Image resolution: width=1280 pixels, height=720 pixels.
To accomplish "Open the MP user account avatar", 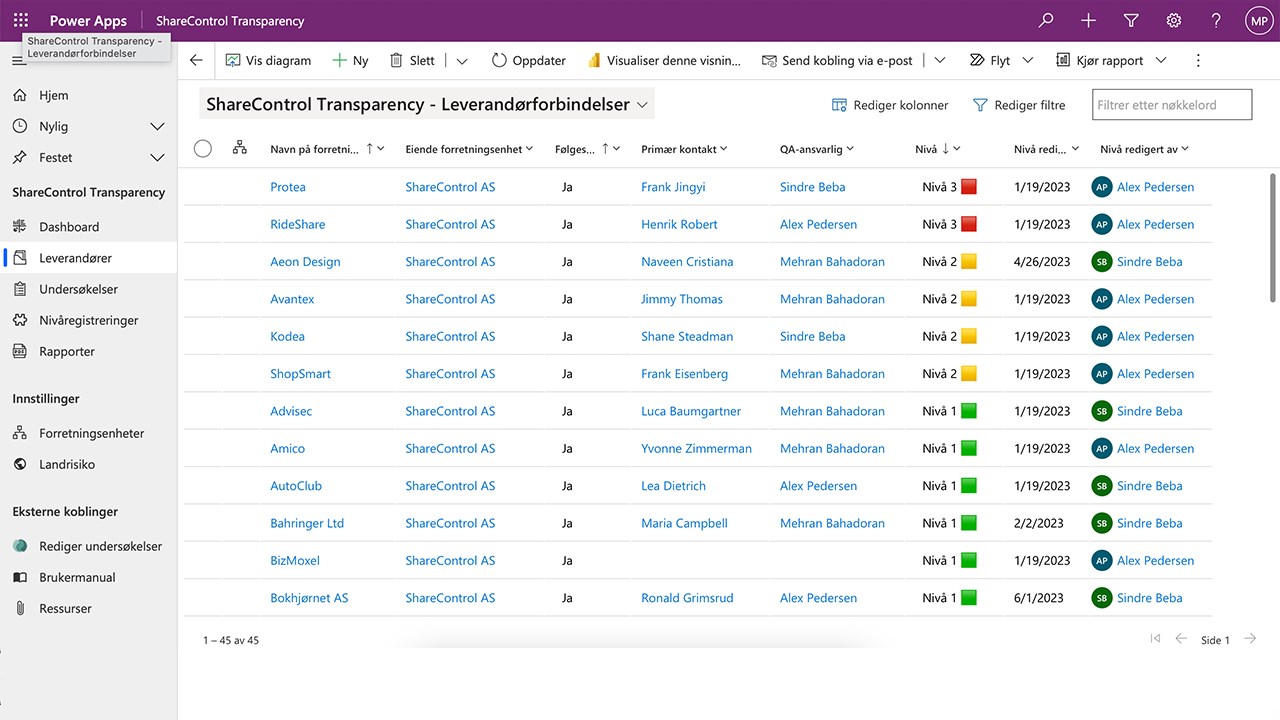I will coord(1258,20).
